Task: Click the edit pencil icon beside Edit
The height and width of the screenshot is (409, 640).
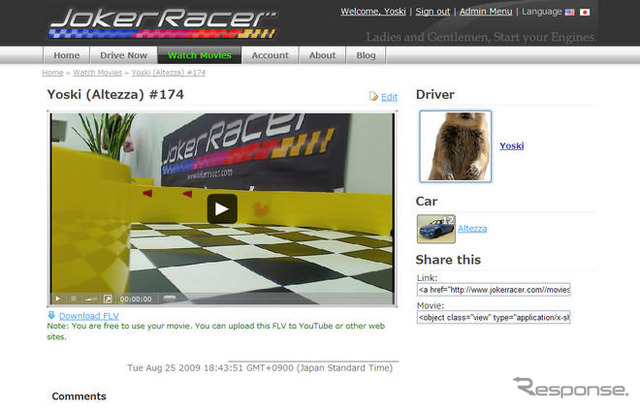Action: (373, 96)
